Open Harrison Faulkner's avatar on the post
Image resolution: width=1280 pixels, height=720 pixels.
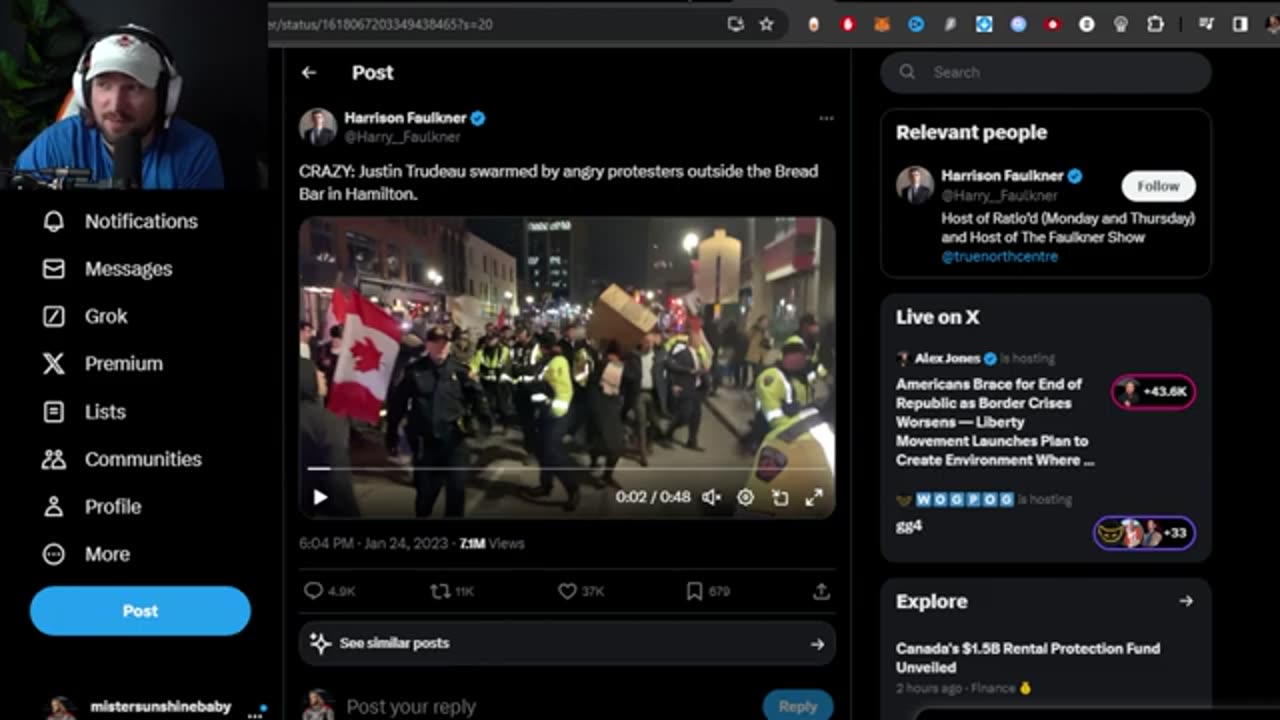pyautogui.click(x=318, y=127)
